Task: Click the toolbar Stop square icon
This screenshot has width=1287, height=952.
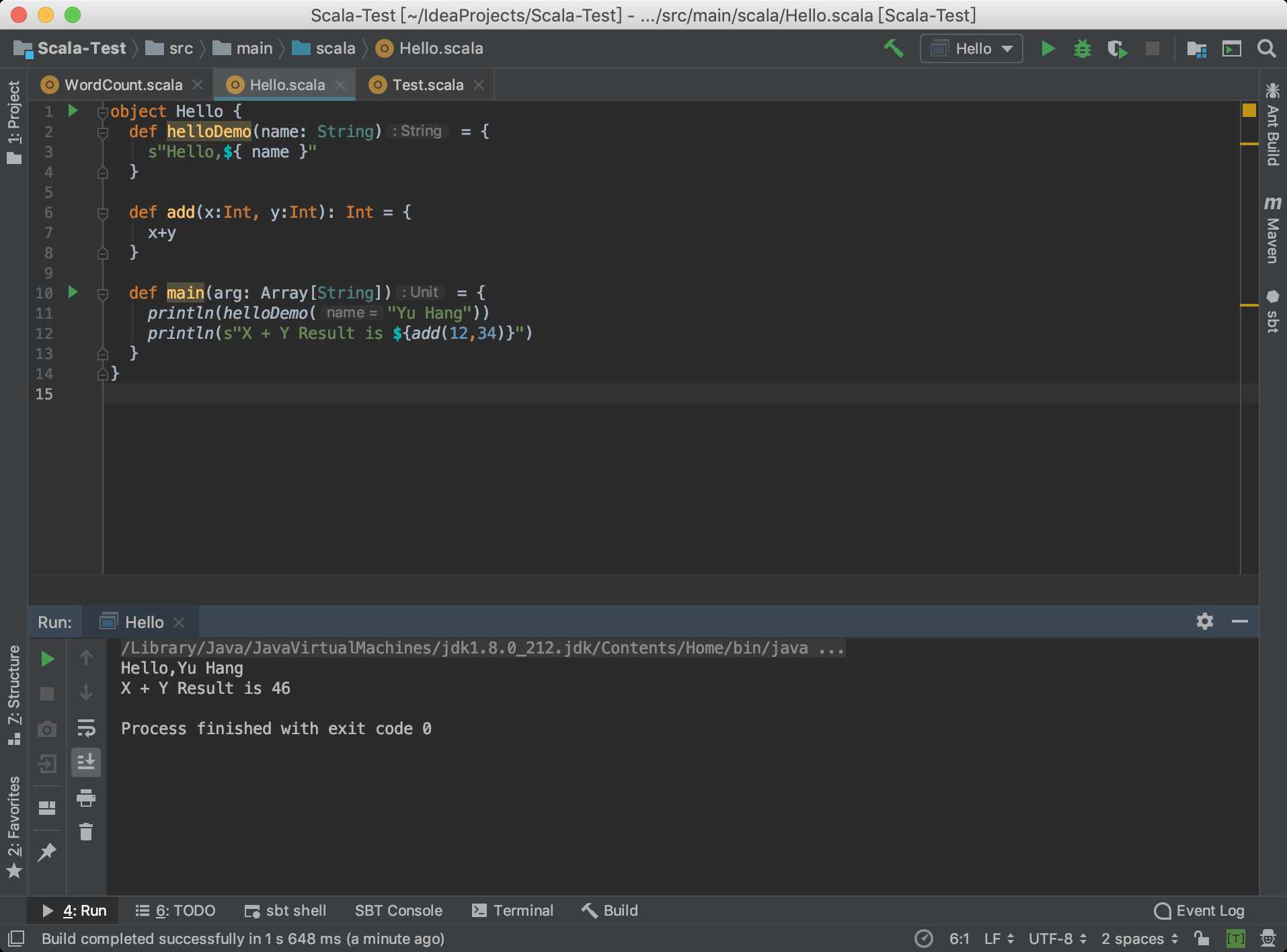Action: pos(1153,48)
